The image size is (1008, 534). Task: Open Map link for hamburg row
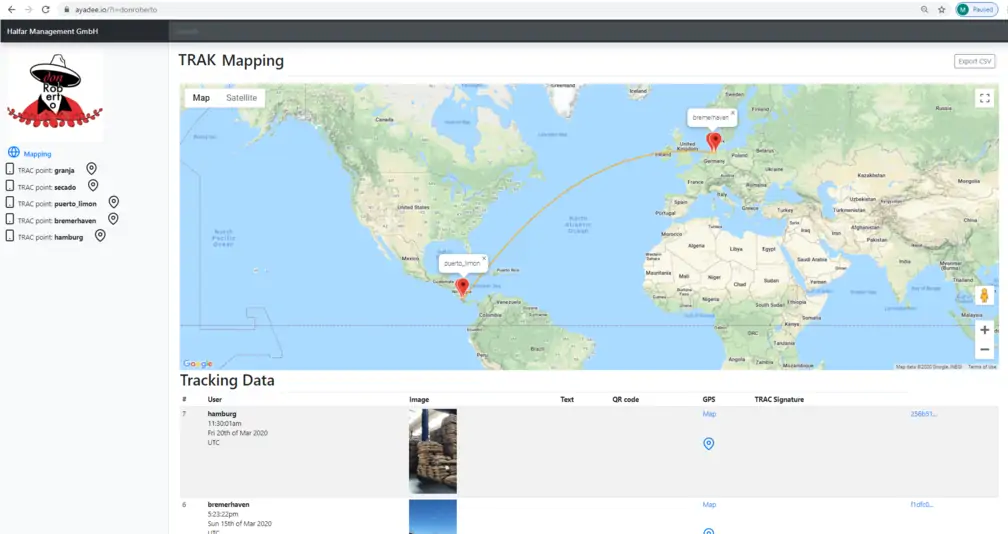tap(709, 414)
